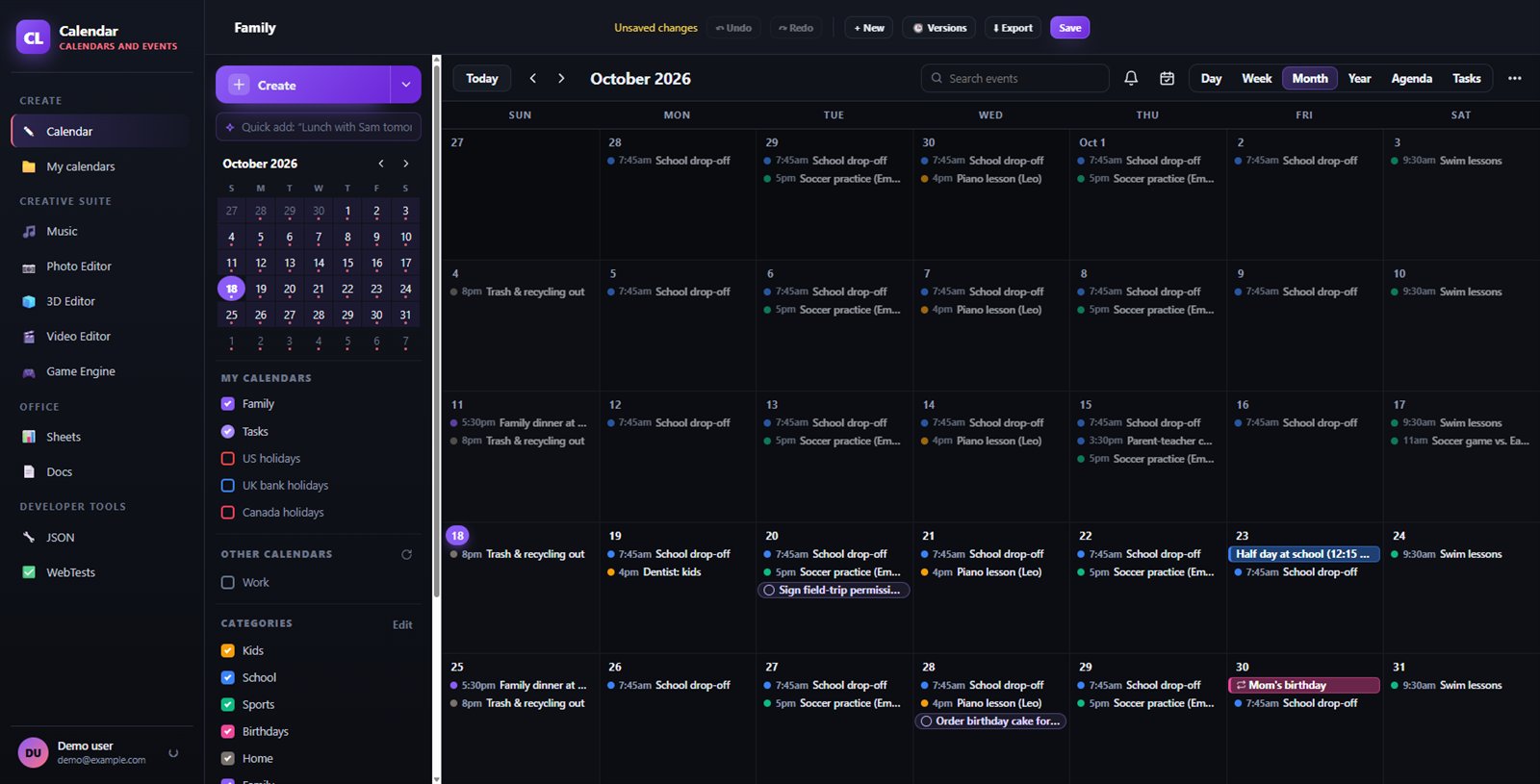Enable the Work calendar checkbox
The image size is (1540, 784).
click(x=228, y=582)
